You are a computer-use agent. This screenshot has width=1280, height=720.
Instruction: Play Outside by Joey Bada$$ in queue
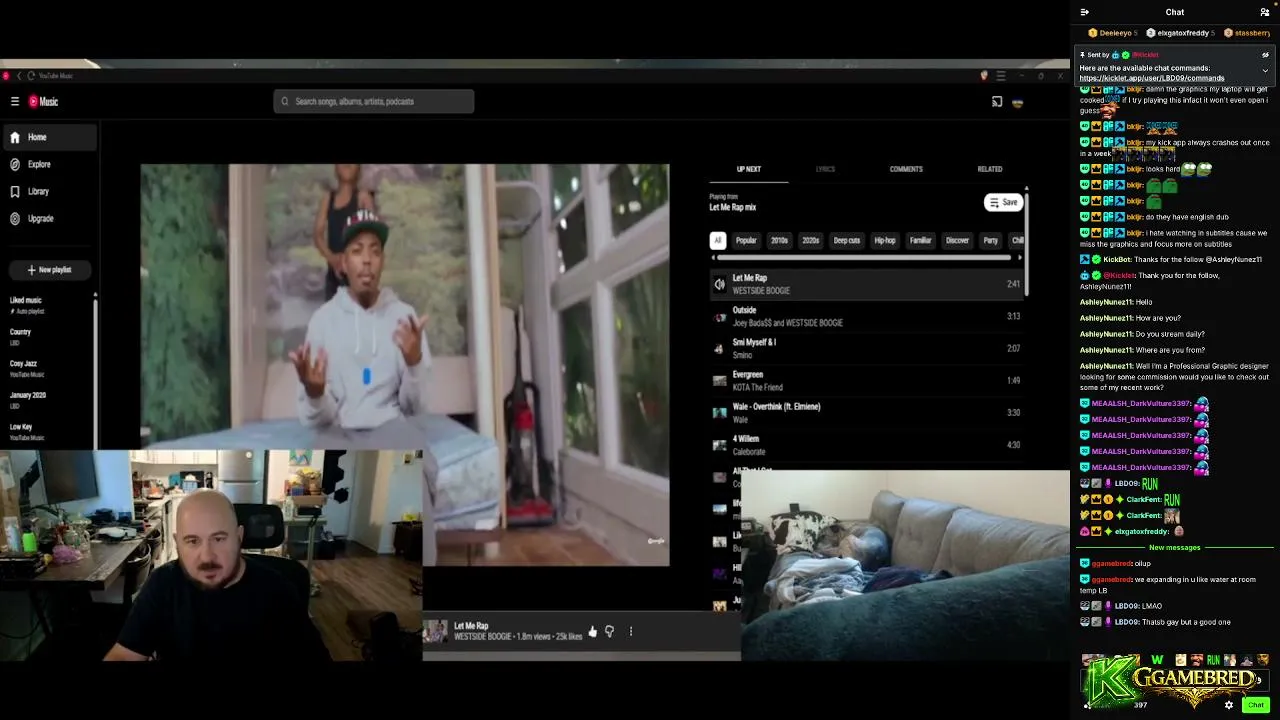866,316
